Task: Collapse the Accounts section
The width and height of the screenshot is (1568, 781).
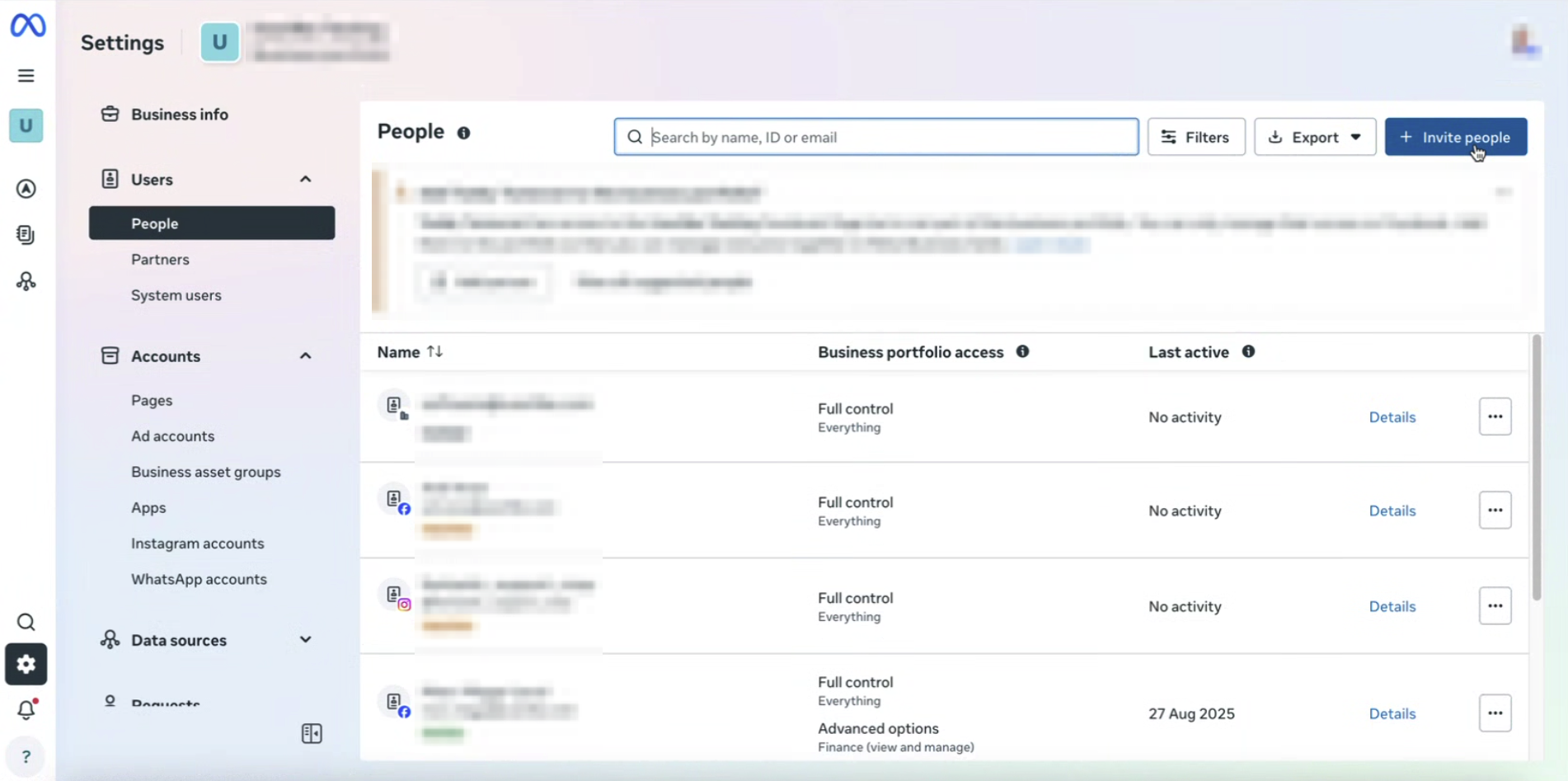Action: coord(305,356)
